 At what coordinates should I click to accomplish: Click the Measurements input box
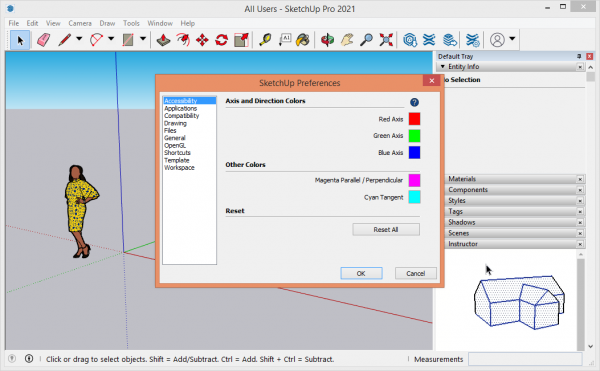click(x=525, y=359)
